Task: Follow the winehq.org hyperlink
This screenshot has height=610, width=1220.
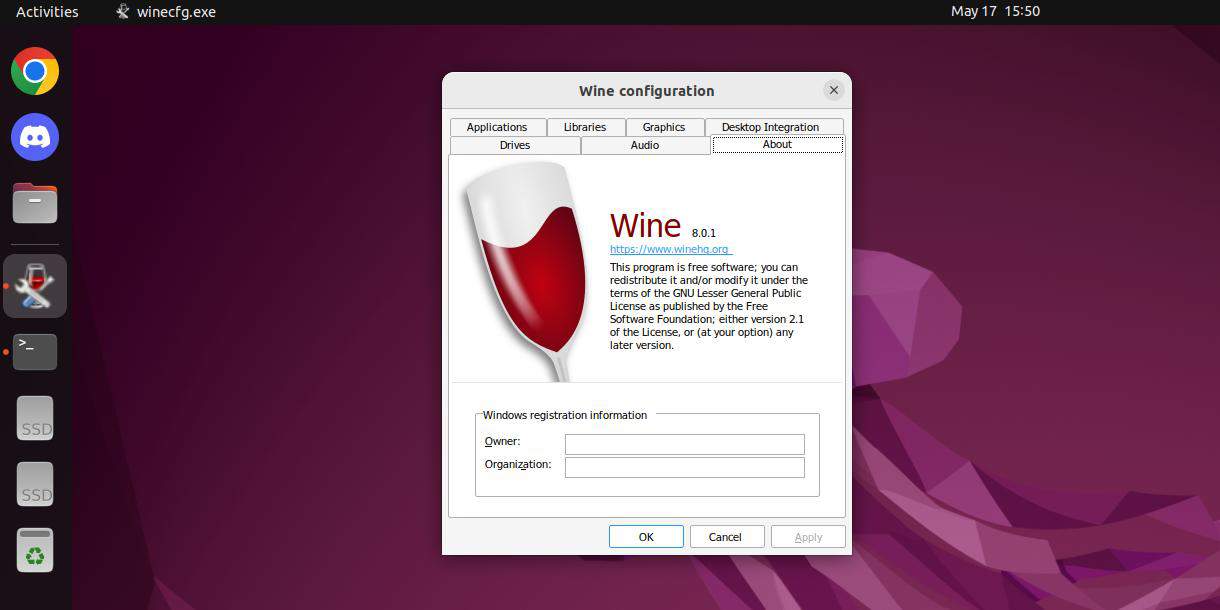Action: coord(668,249)
